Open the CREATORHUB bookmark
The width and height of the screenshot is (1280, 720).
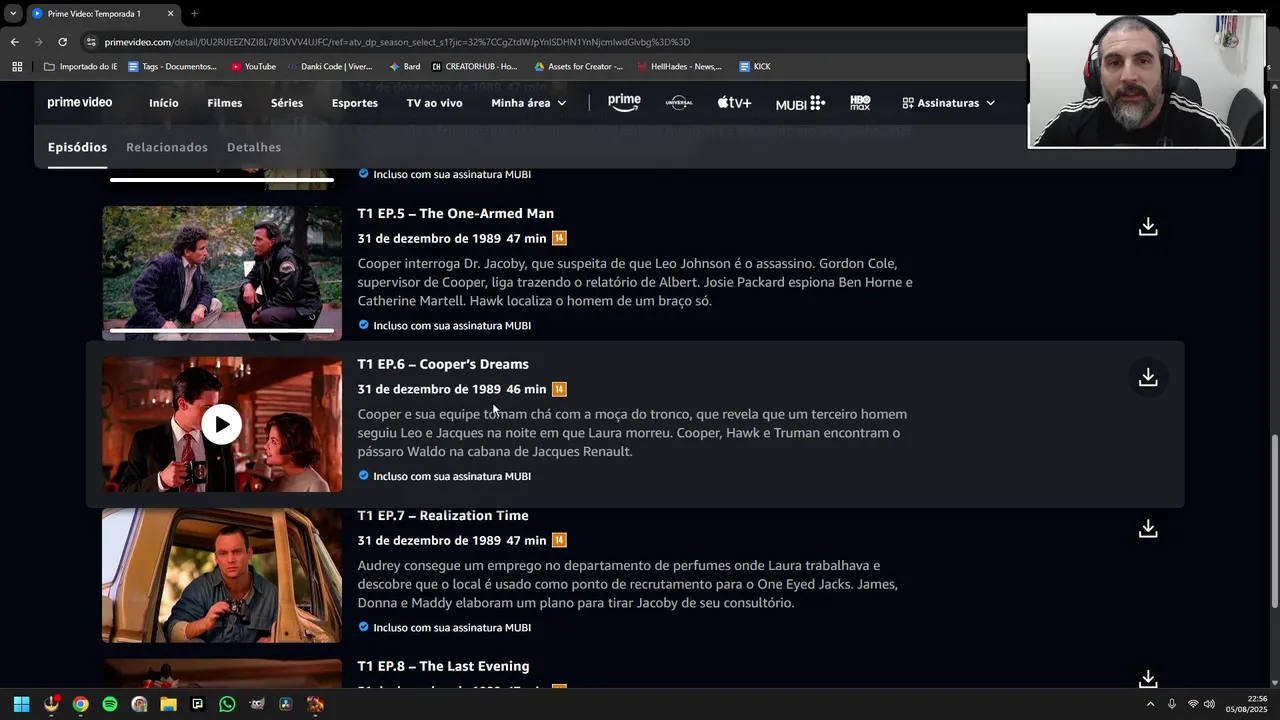(x=475, y=67)
